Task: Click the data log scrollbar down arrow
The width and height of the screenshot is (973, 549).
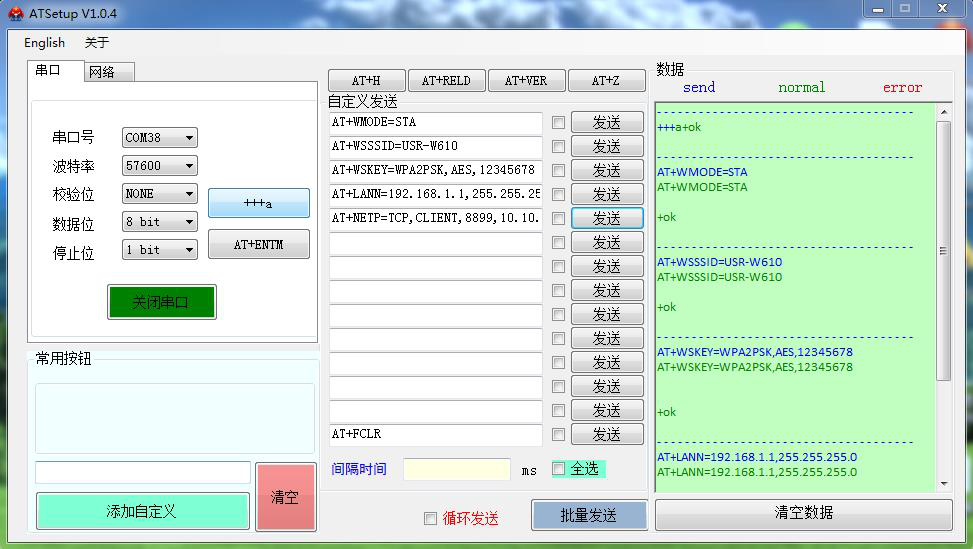Action: (944, 484)
